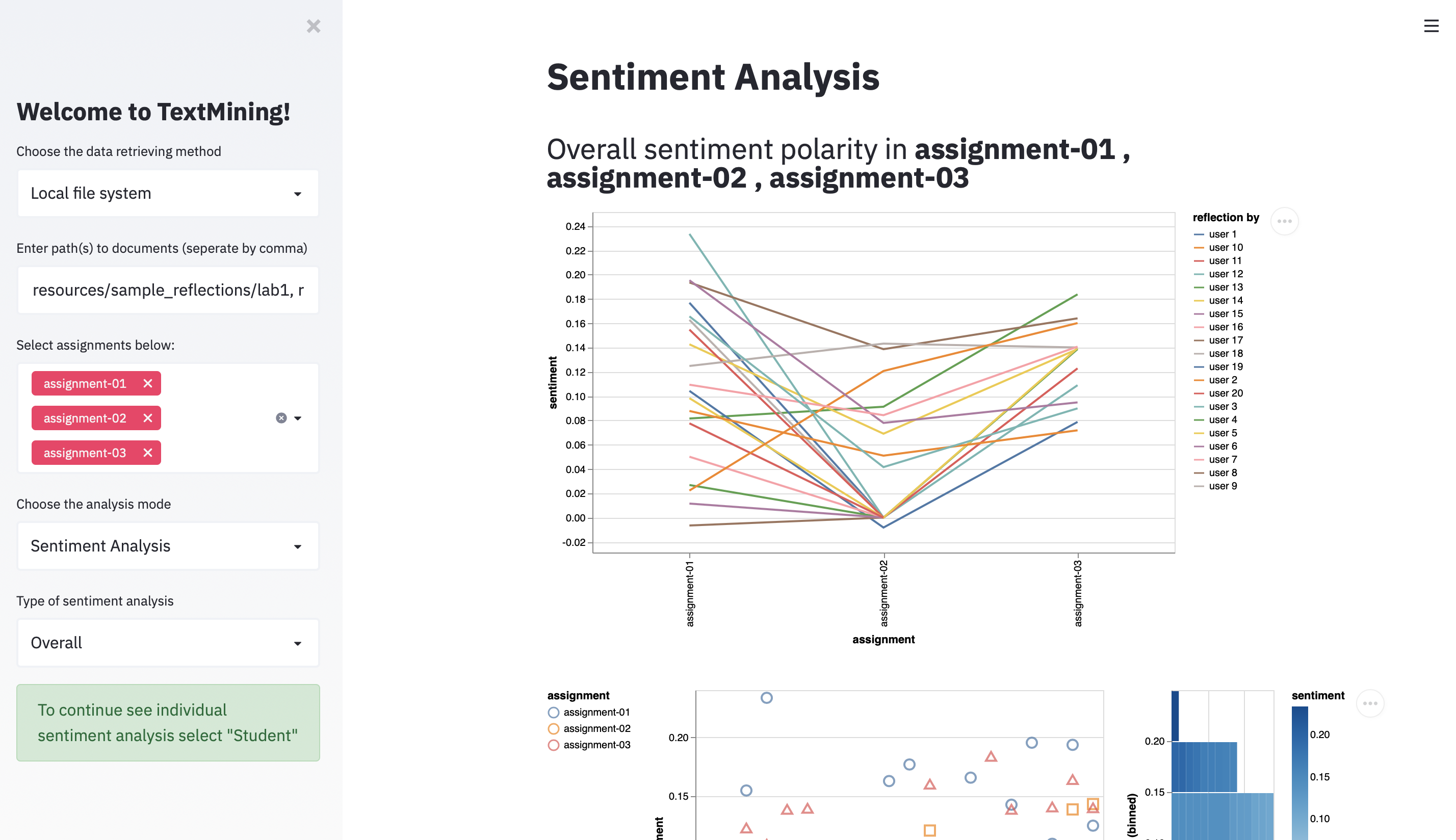Click user 11 legend entry

(1217, 261)
